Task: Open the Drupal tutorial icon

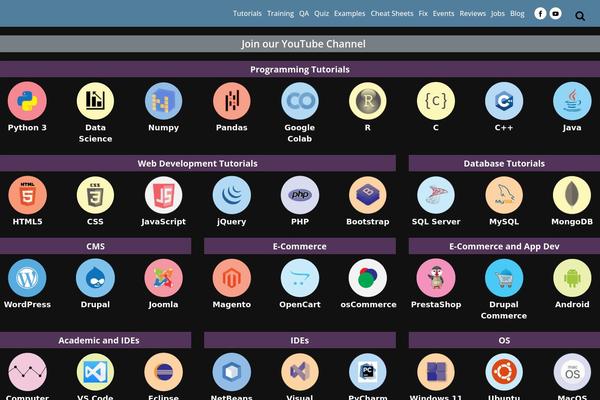Action: click(x=95, y=278)
